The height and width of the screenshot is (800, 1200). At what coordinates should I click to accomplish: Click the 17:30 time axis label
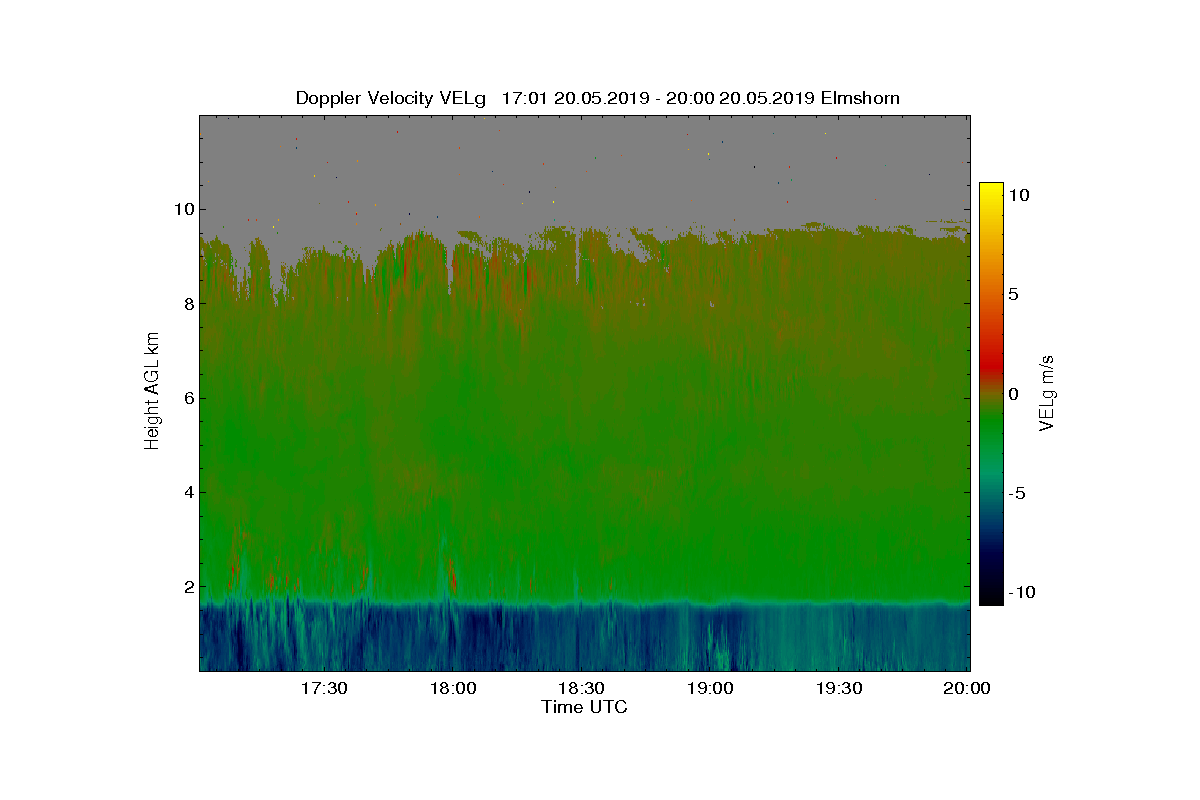[325, 688]
